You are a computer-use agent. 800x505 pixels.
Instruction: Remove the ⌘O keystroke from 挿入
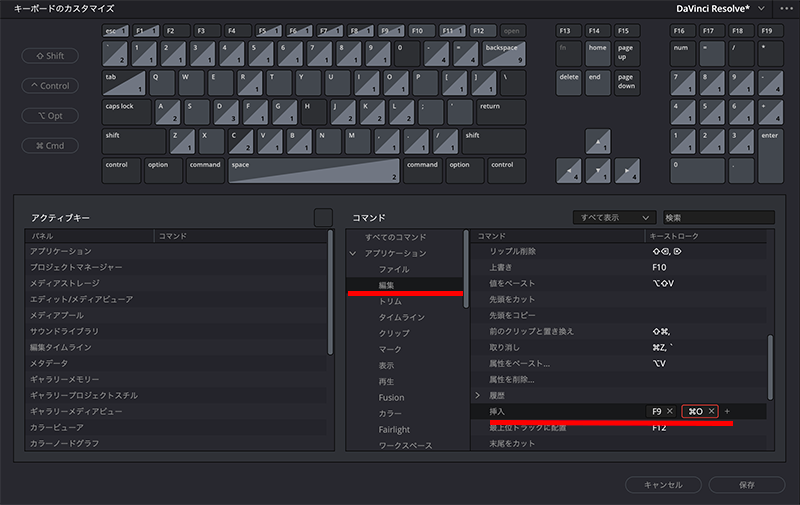711,411
